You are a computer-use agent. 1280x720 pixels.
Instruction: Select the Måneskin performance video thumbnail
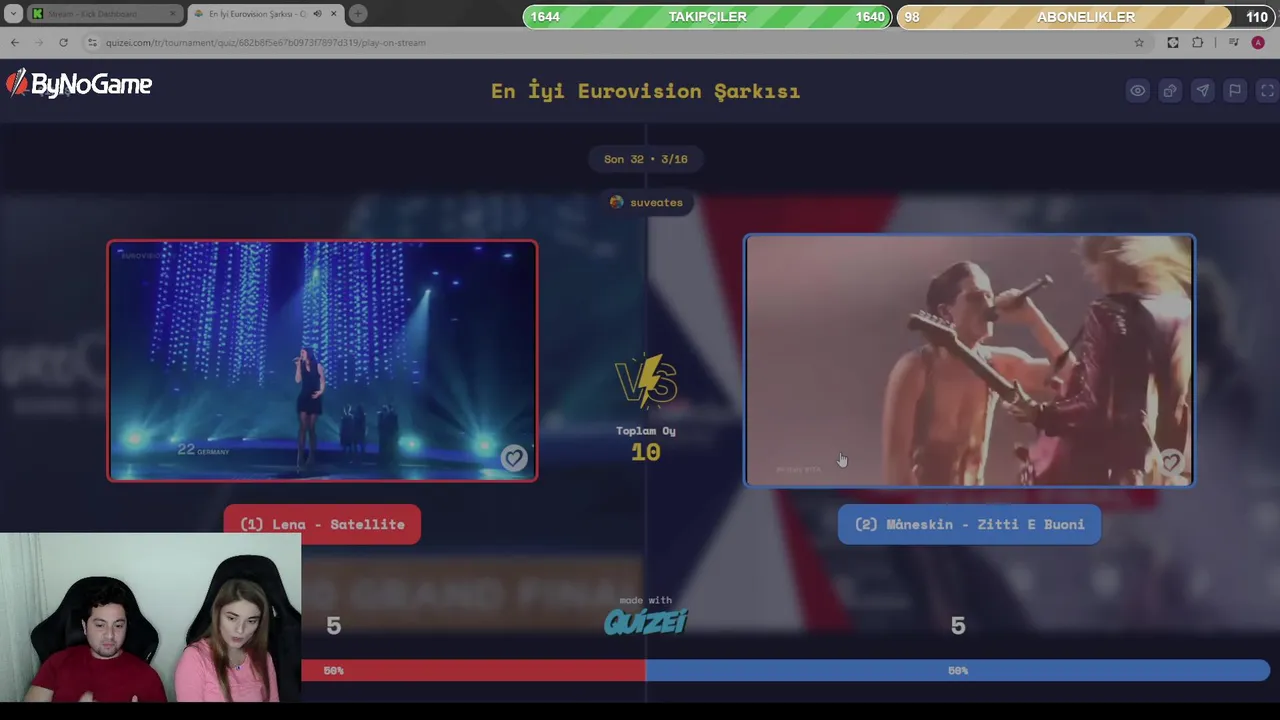pos(969,361)
